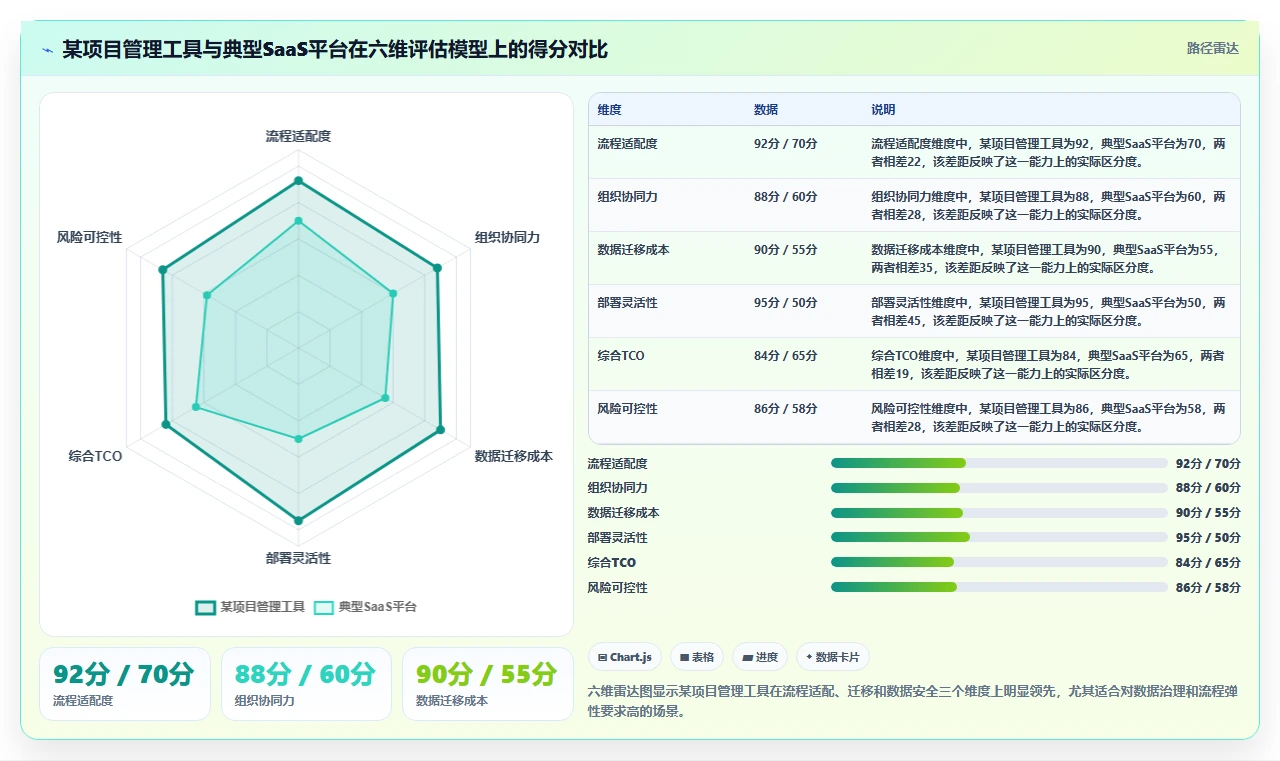Click 典型SaaS平台 point on 部署灵活性 axis
Viewport: 1280px width, 761px height.
coord(298,438)
